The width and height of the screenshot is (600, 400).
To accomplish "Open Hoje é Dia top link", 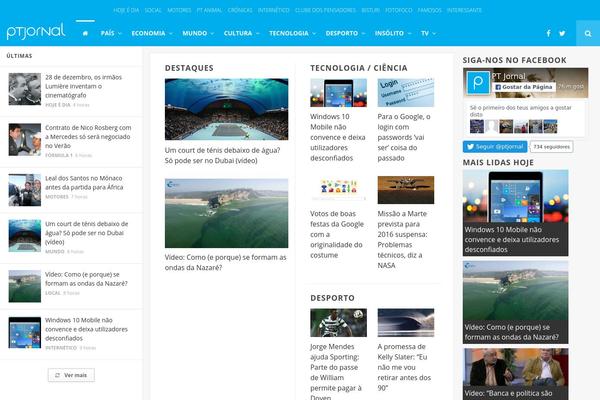I will [126, 10].
